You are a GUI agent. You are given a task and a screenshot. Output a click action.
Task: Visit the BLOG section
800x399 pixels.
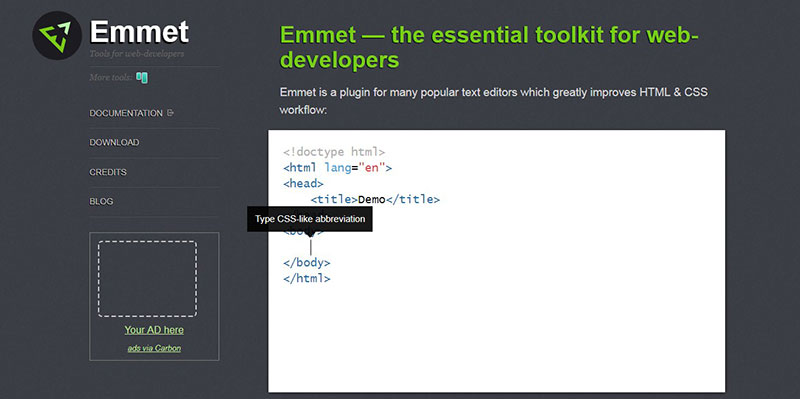[102, 202]
